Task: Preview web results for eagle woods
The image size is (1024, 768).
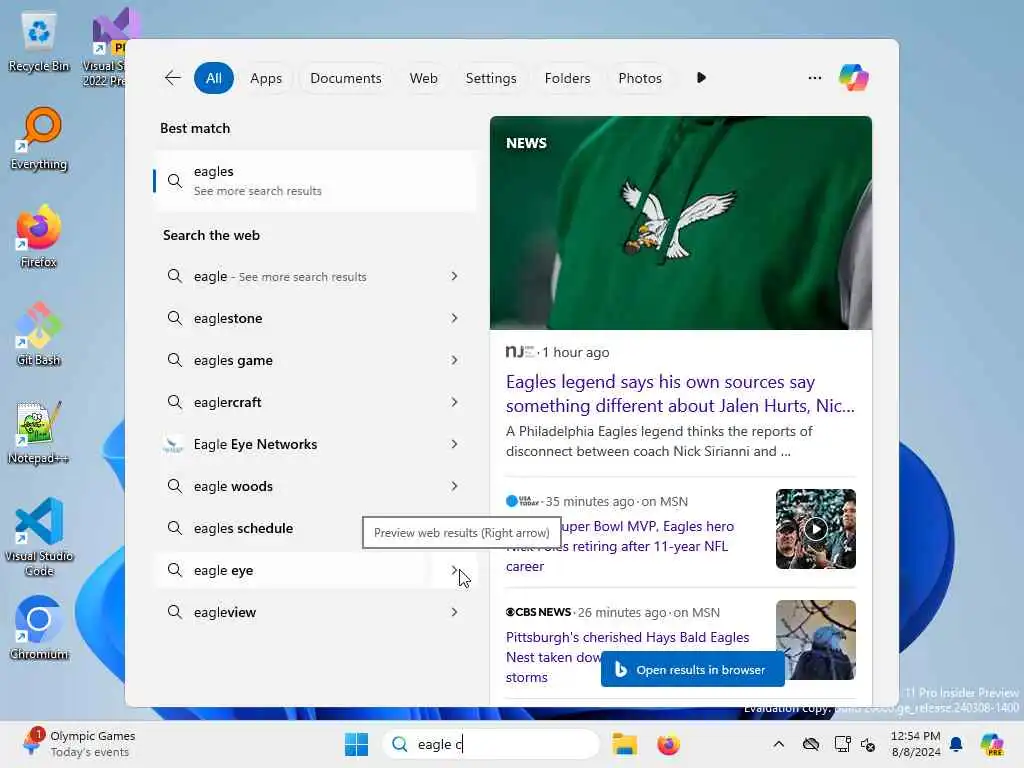Action: pyautogui.click(x=454, y=487)
